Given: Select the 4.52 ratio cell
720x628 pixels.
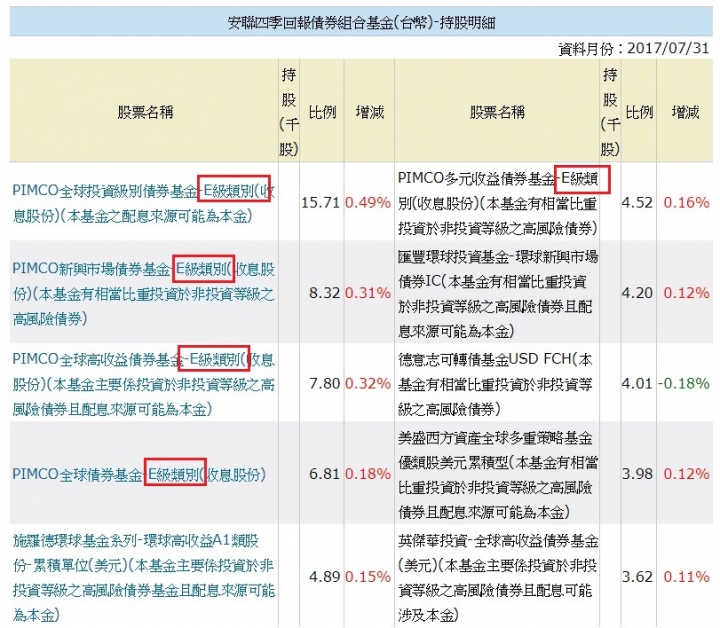Looking at the screenshot, I should tap(637, 202).
